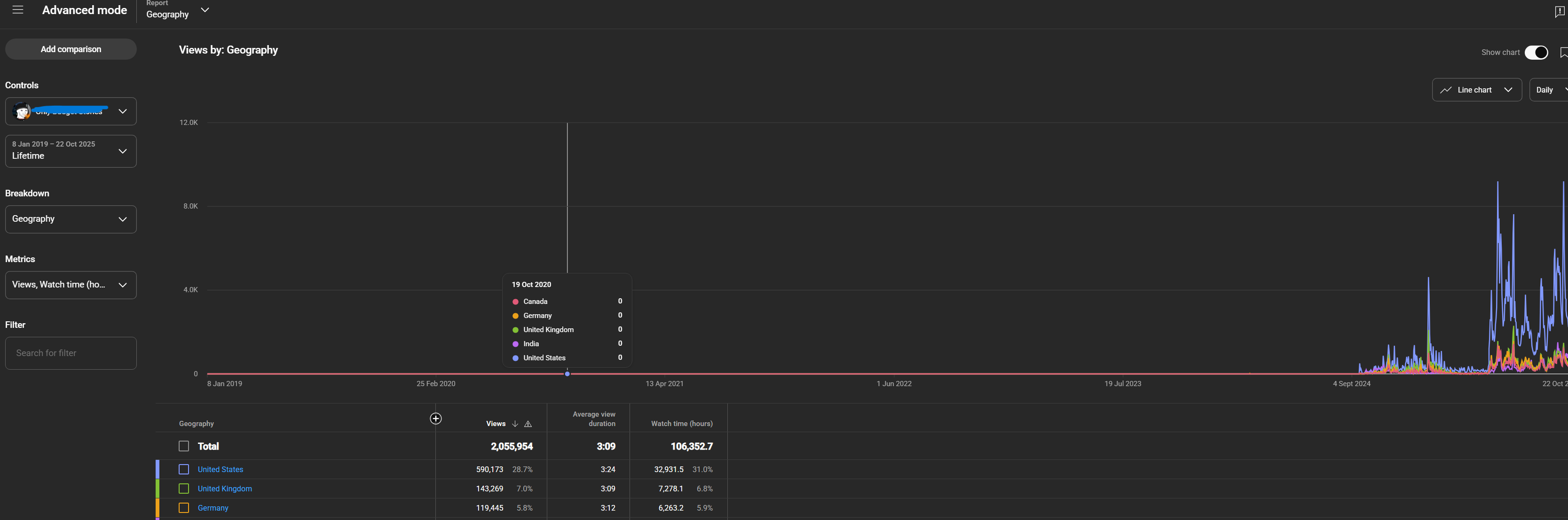Expand the Lifetime date range dropdown
Screen dimensions: 1568x520
point(71,151)
